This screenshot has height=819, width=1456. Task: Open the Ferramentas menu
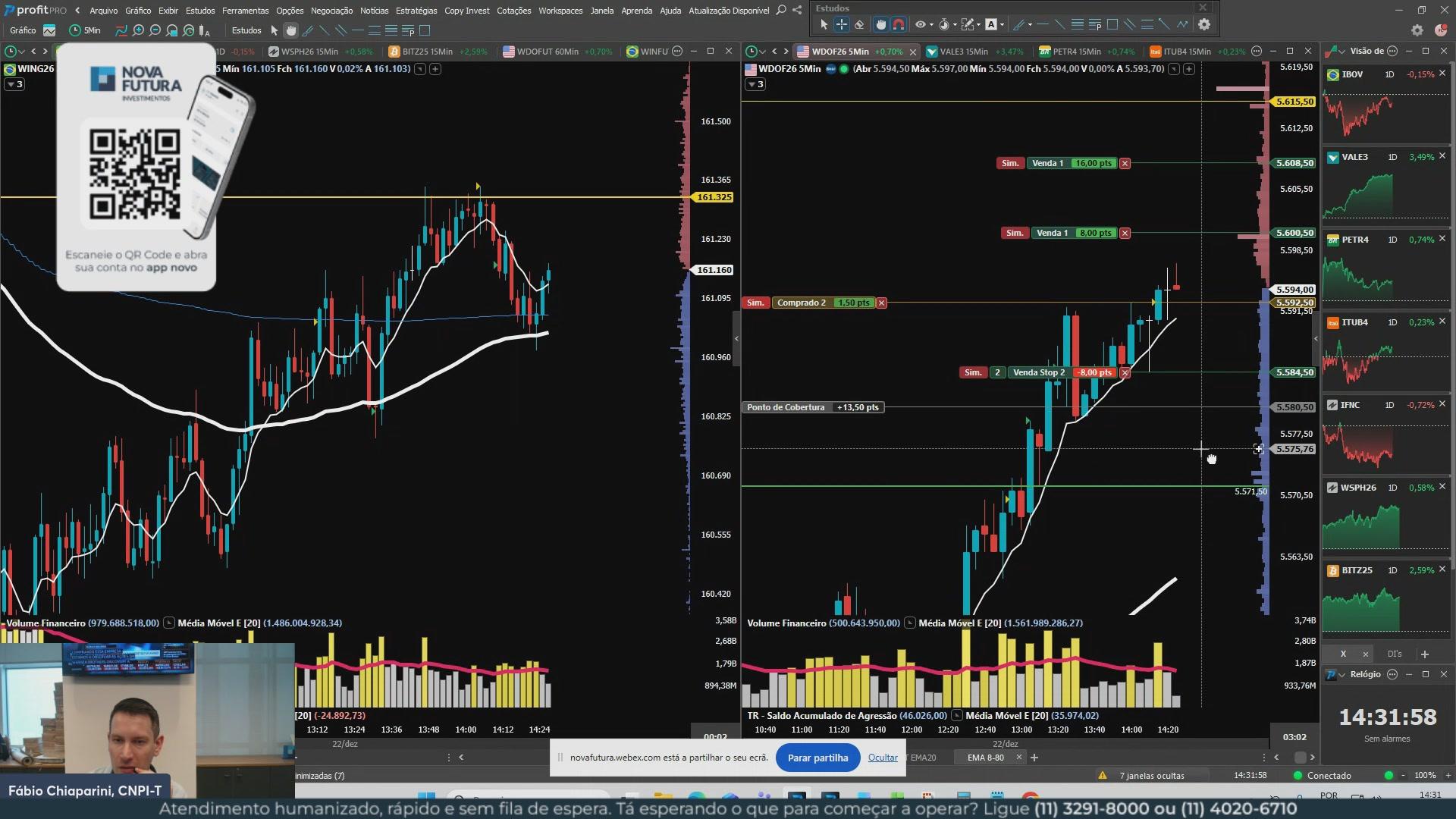[x=245, y=11]
